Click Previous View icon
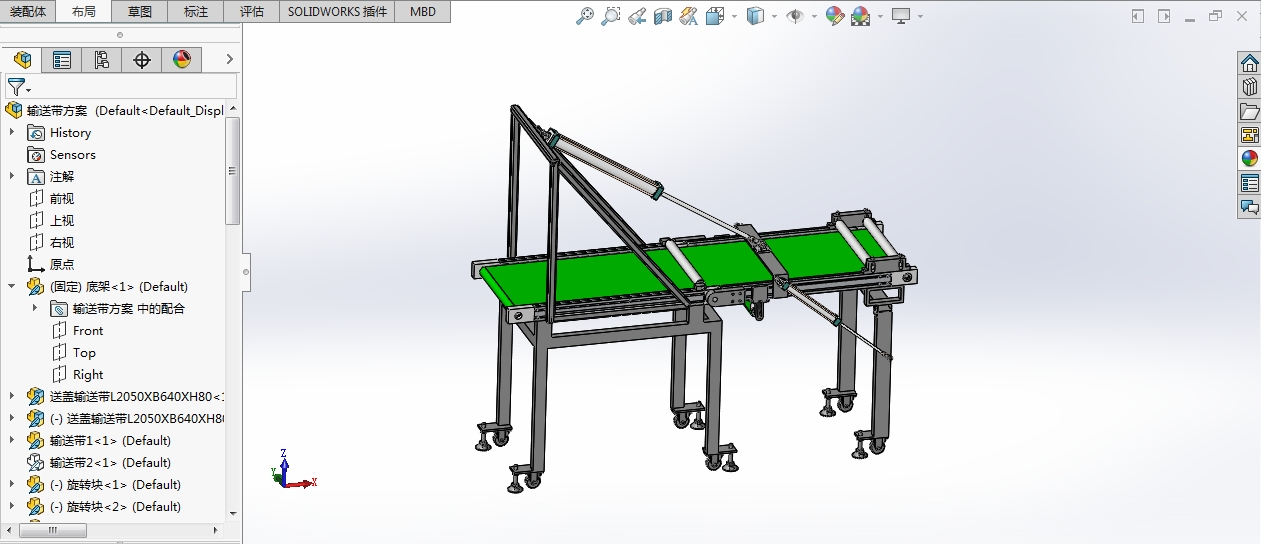The height and width of the screenshot is (544, 1261). coord(637,16)
